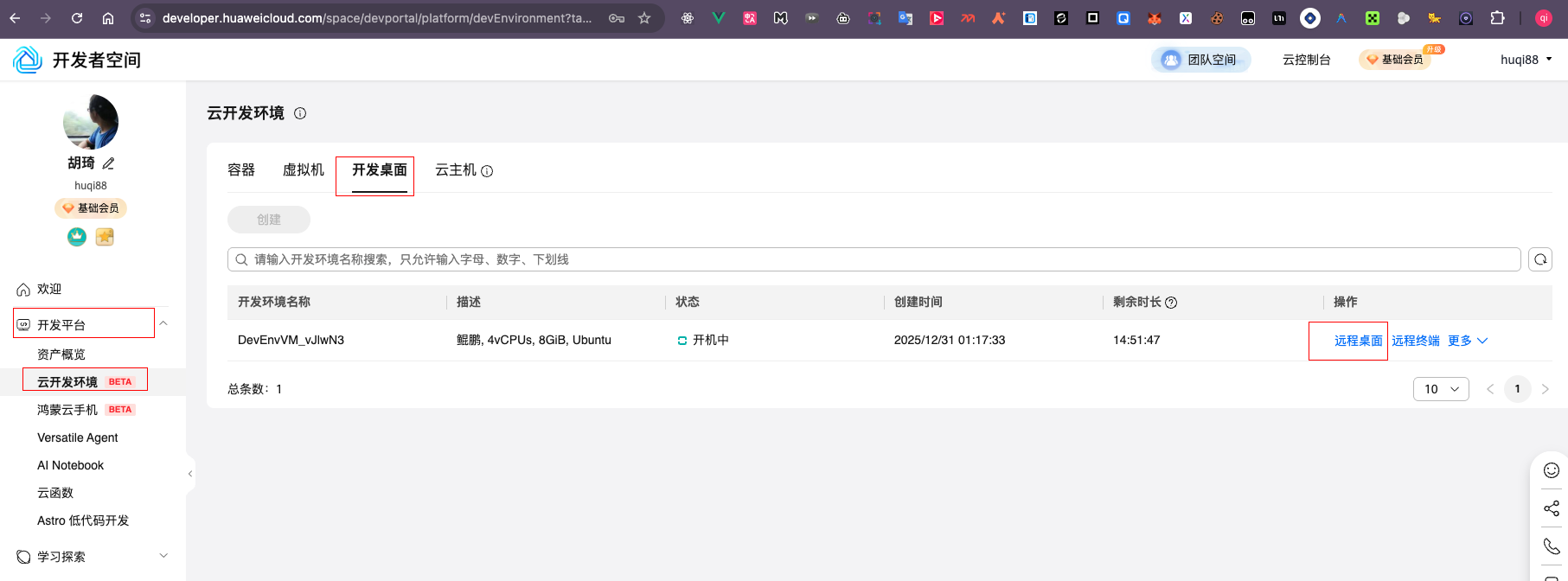Image resolution: width=1568 pixels, height=581 pixels.
Task: Click the 鲲鹏, 4vCPUs, 8GiB, Ubuntu description
Action: (534, 340)
